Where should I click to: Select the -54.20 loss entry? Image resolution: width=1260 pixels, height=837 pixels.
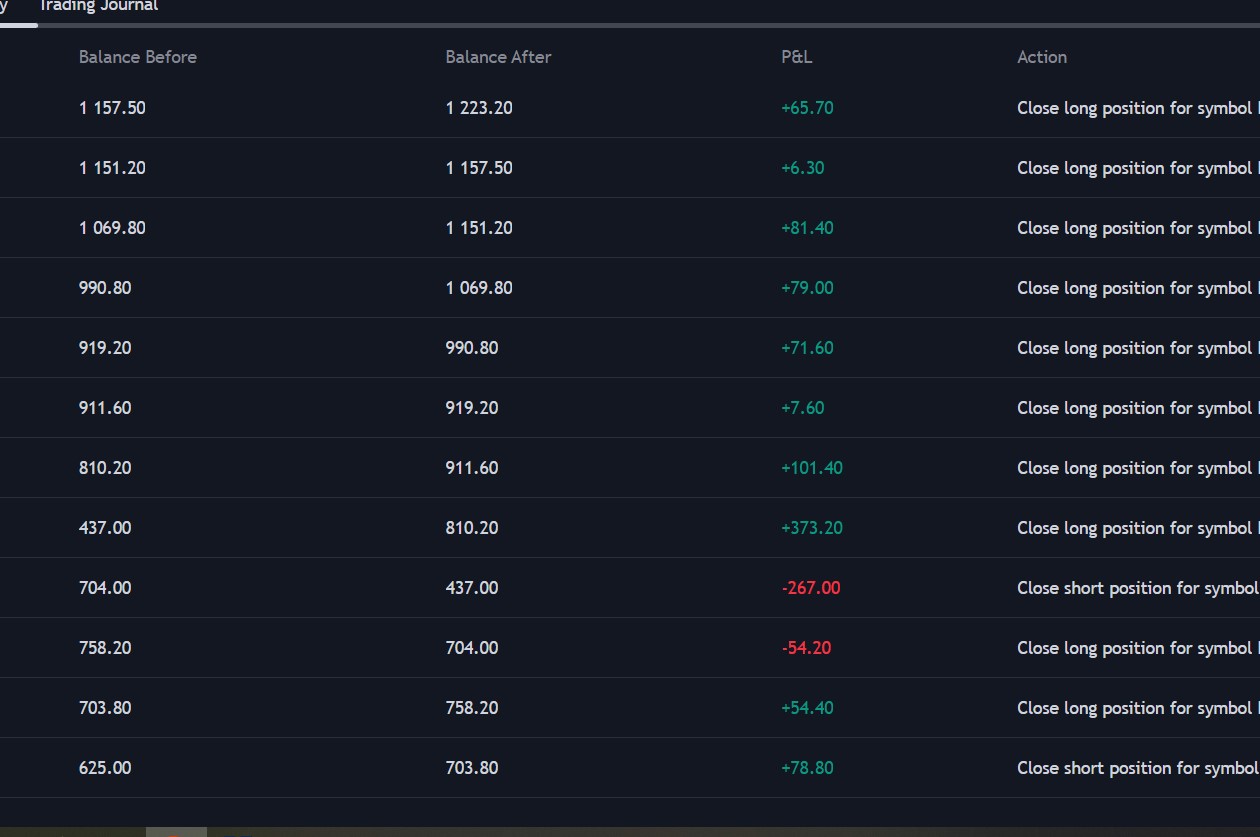coord(806,648)
